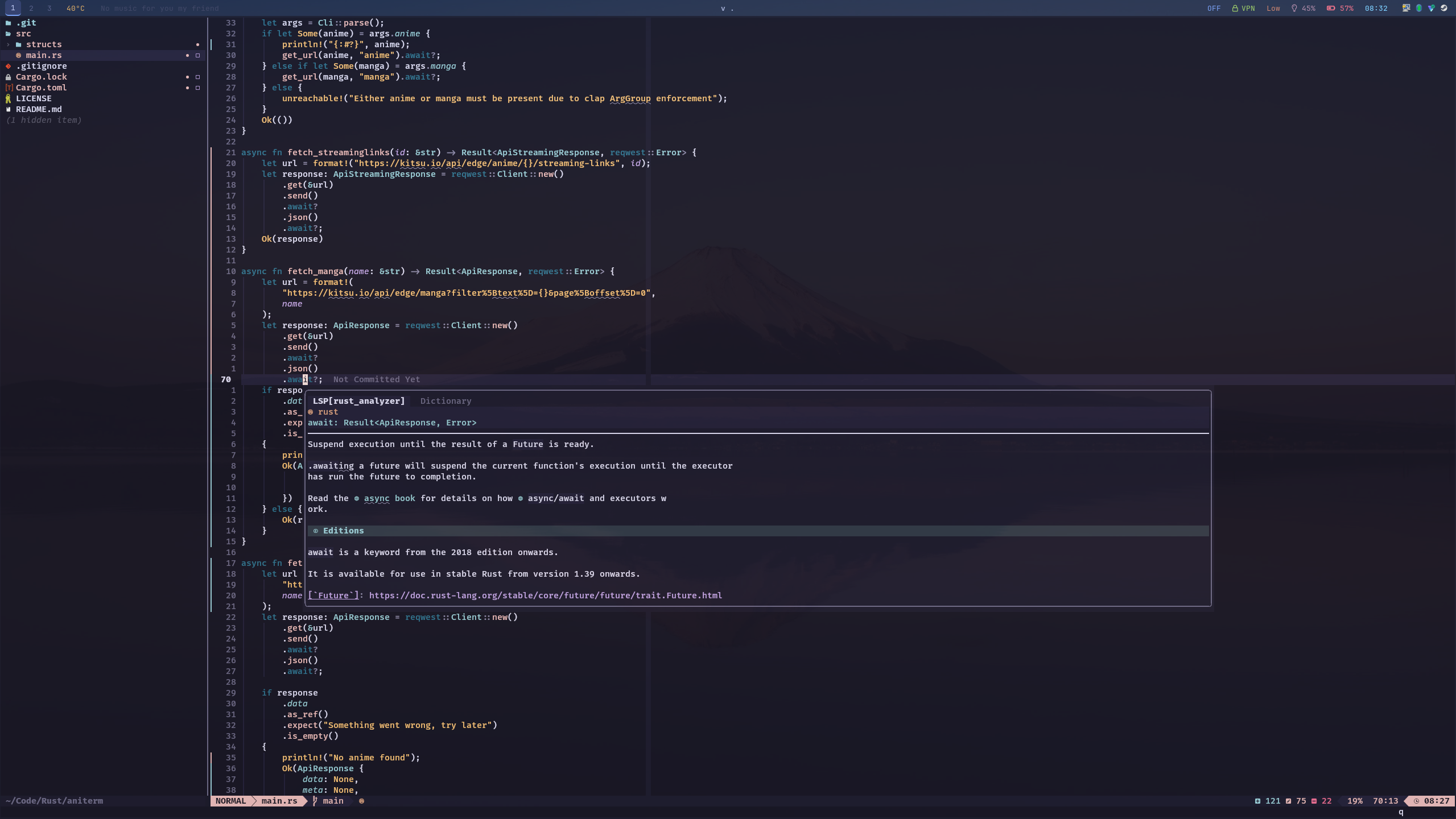This screenshot has width=1456, height=819.
Task: Open README.md in the file tree
Action: pyautogui.click(x=39, y=109)
